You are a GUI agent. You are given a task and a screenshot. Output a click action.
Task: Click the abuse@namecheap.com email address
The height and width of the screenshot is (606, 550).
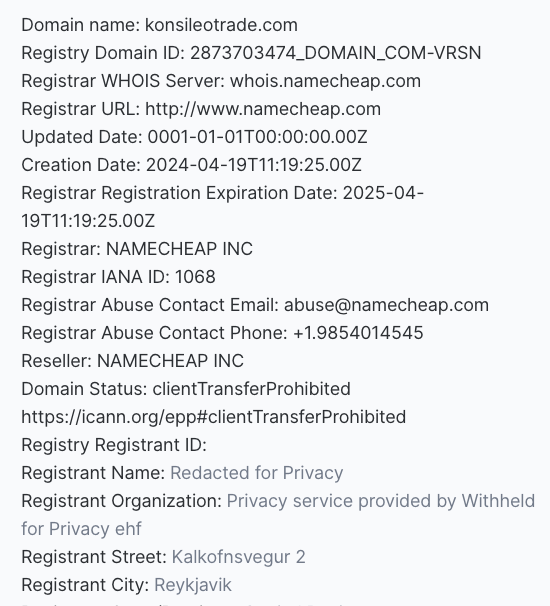[x=386, y=305]
